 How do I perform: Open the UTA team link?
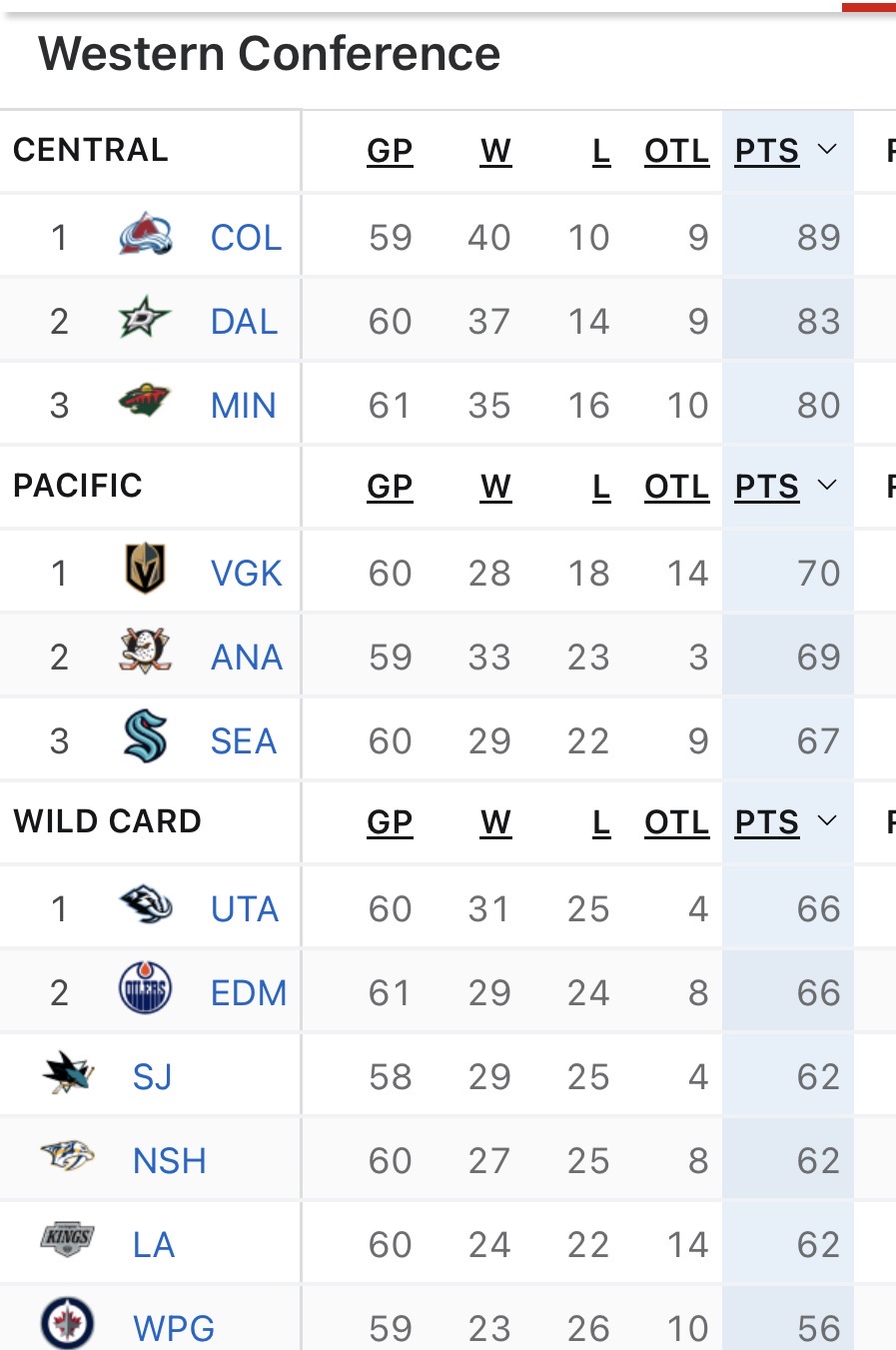click(x=245, y=909)
